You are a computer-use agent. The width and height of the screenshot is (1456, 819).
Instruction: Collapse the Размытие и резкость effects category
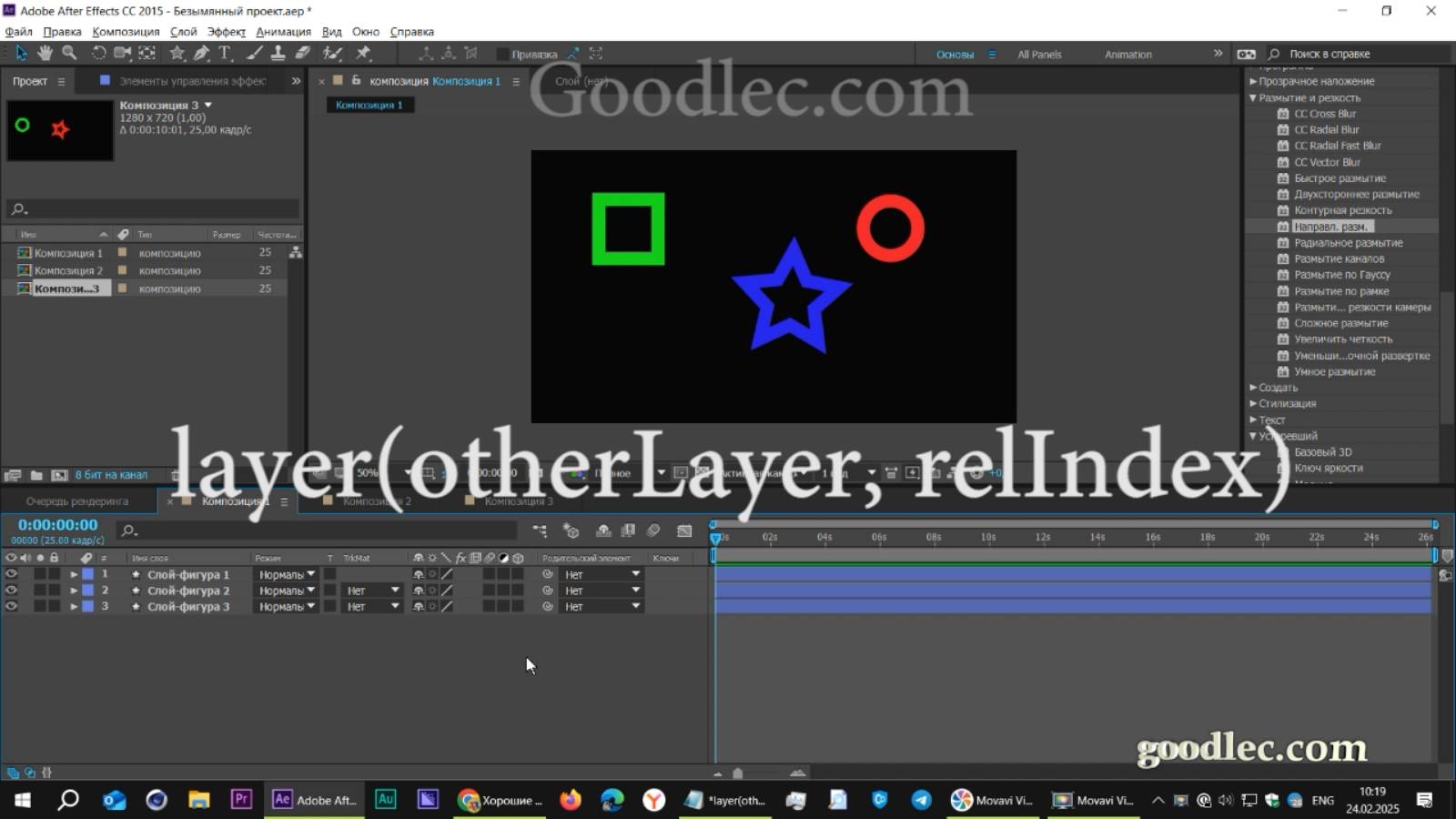tap(1253, 97)
